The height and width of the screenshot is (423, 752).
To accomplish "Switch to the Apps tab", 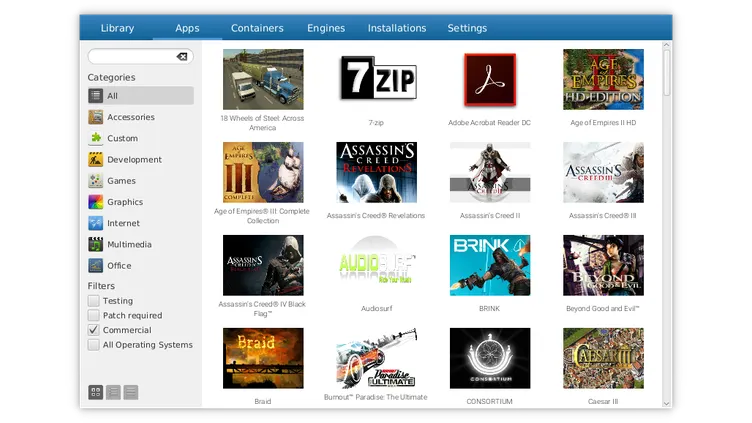I will pyautogui.click(x=187, y=28).
